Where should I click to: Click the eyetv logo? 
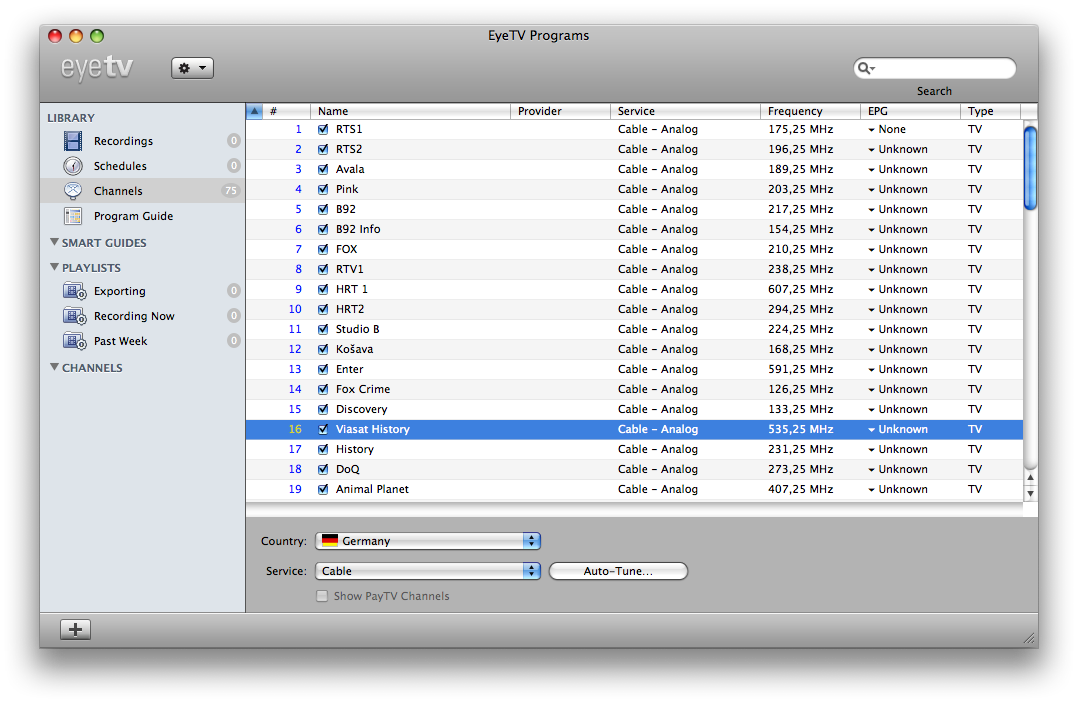[97, 68]
